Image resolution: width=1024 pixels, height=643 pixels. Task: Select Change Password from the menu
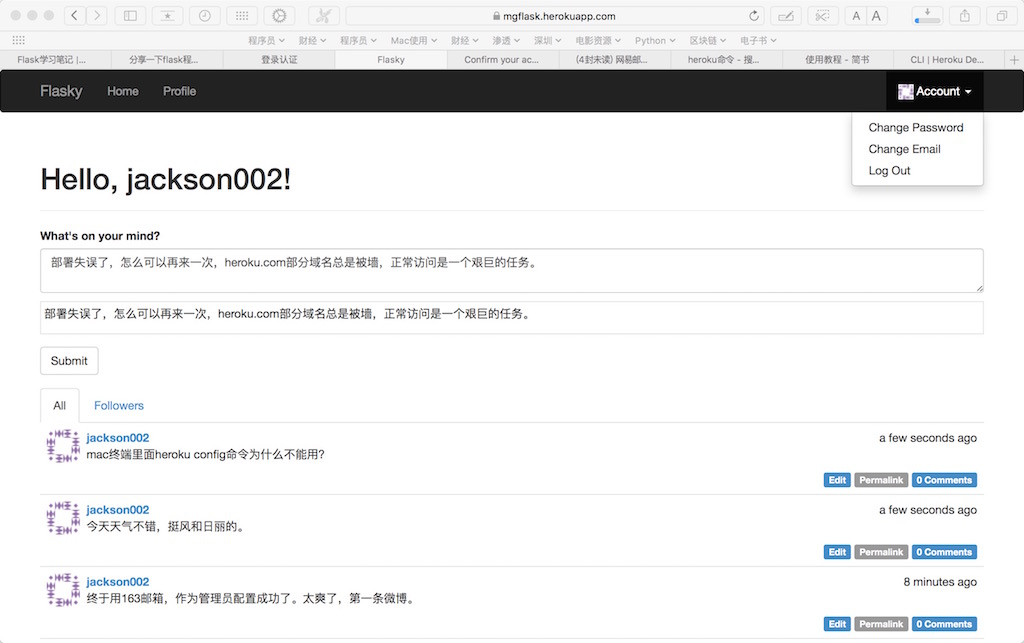tap(915, 127)
